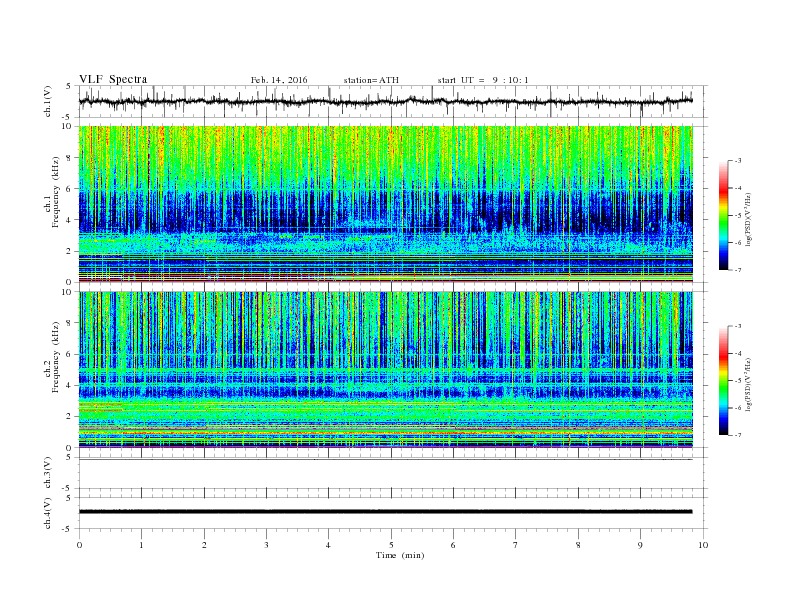
Task: Click the "-3" tick on ch.1 colorbar
Action: point(737,161)
